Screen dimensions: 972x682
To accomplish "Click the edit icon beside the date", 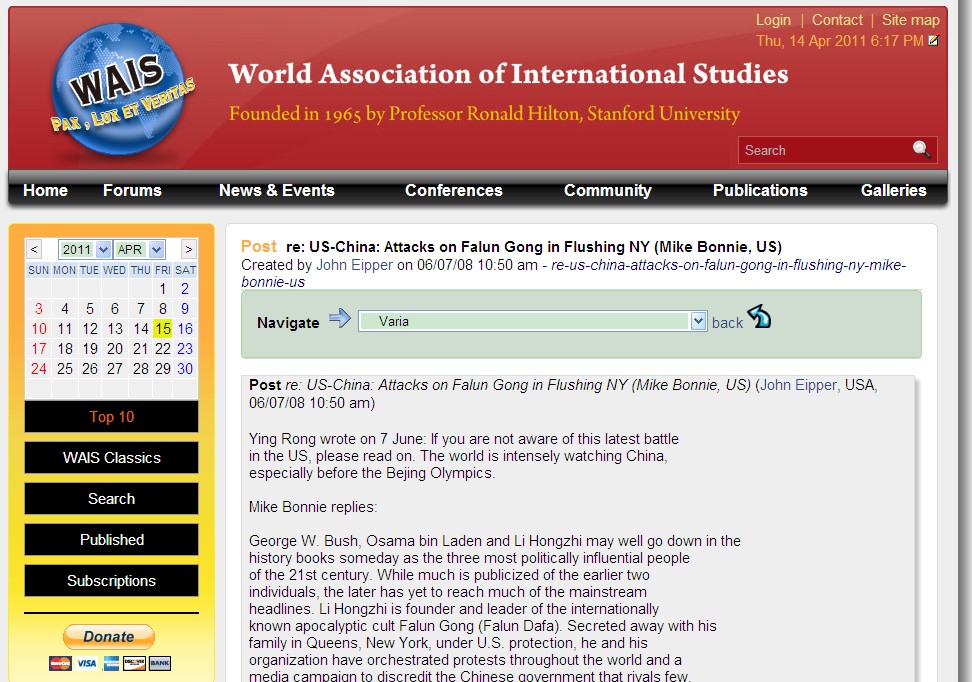I will pos(933,41).
